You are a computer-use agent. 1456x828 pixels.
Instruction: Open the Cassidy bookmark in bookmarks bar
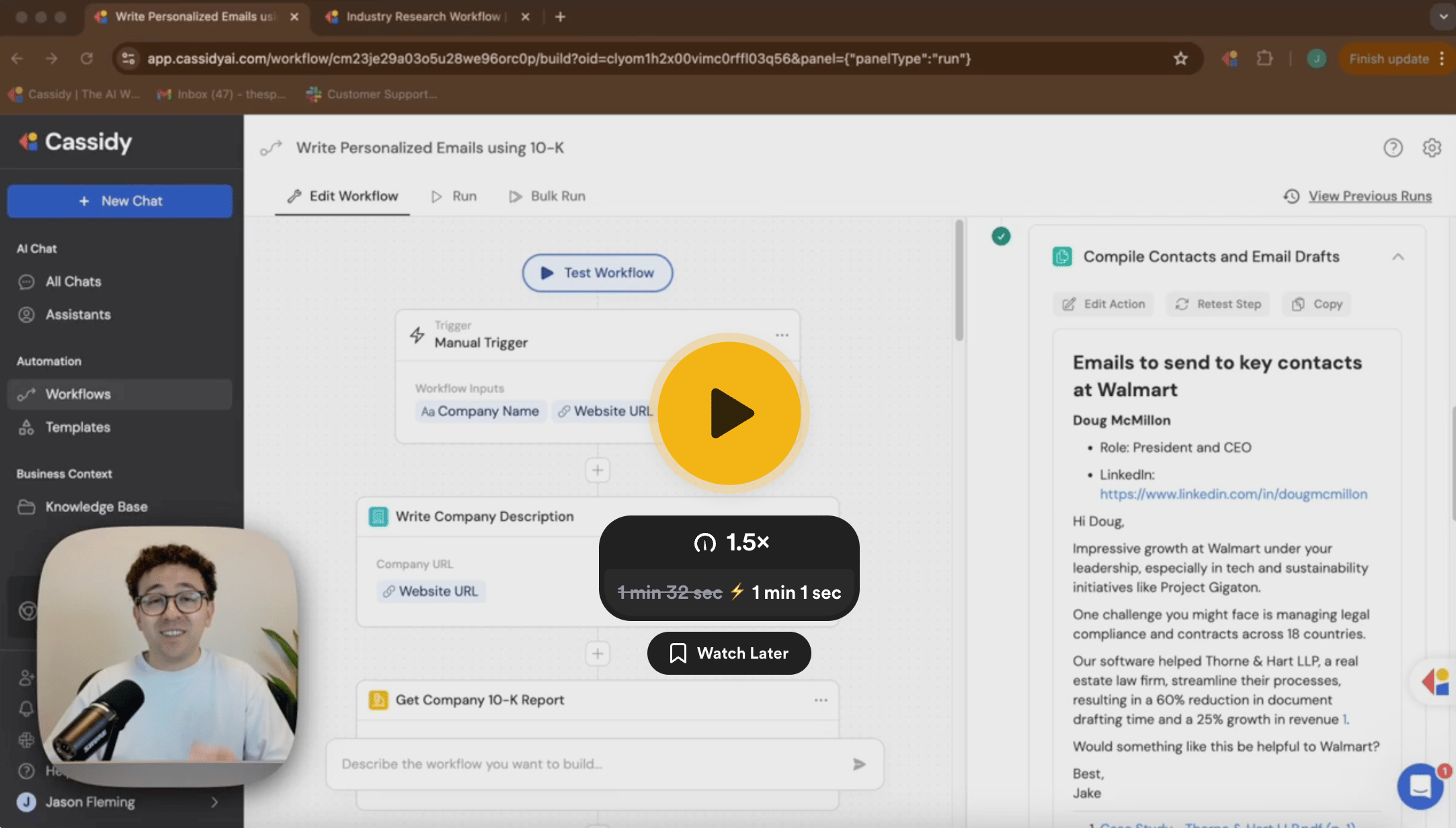pyautogui.click(x=74, y=94)
